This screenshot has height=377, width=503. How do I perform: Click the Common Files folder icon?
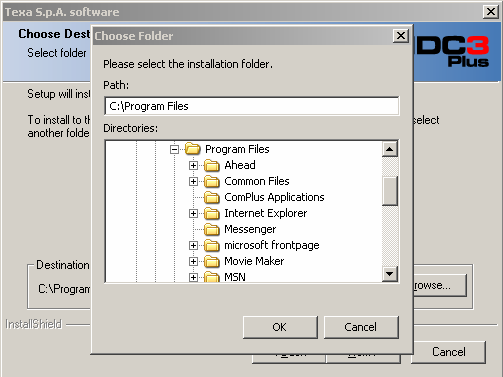click(x=212, y=181)
